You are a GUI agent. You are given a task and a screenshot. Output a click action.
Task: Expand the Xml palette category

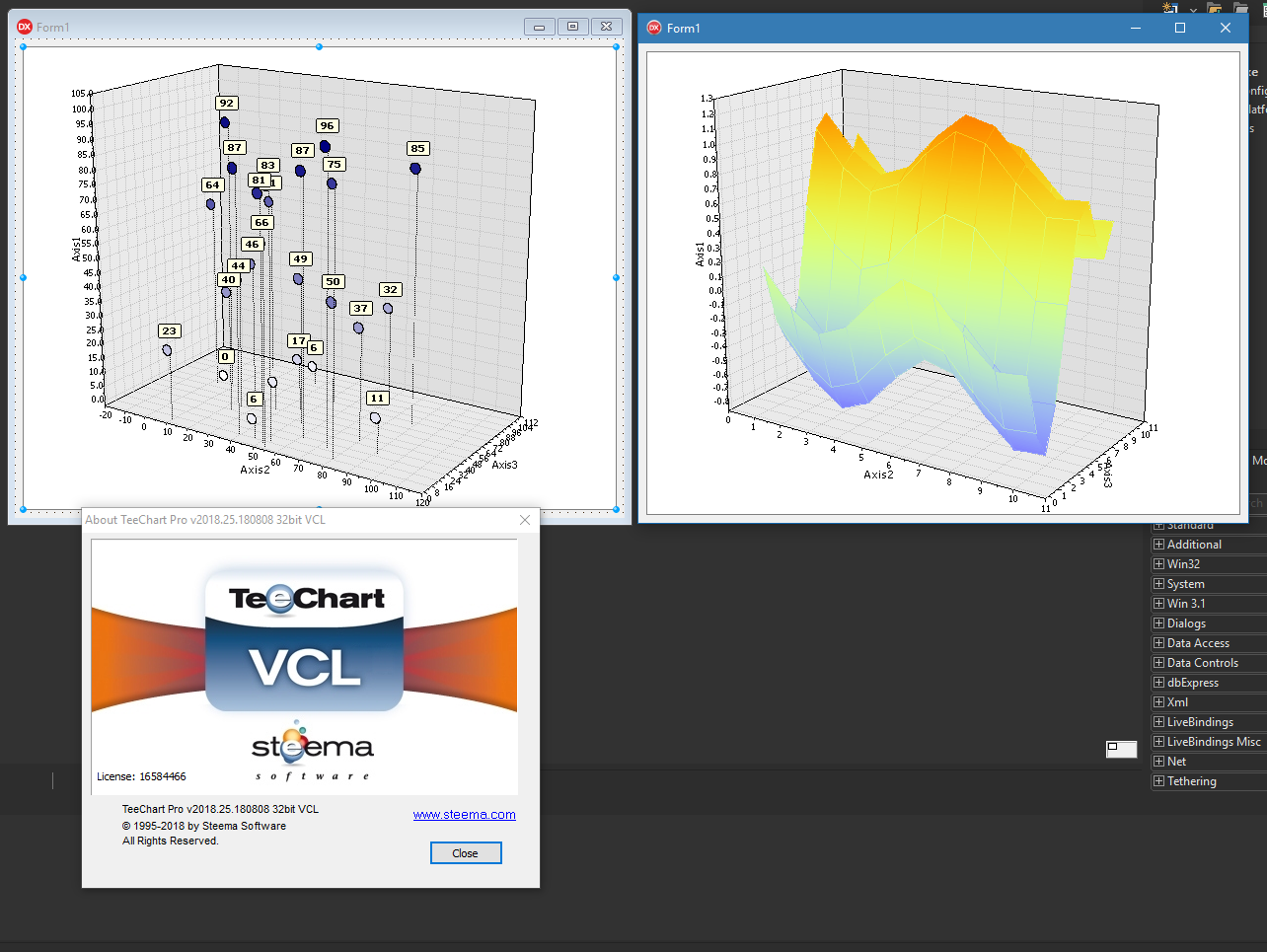pos(1158,702)
